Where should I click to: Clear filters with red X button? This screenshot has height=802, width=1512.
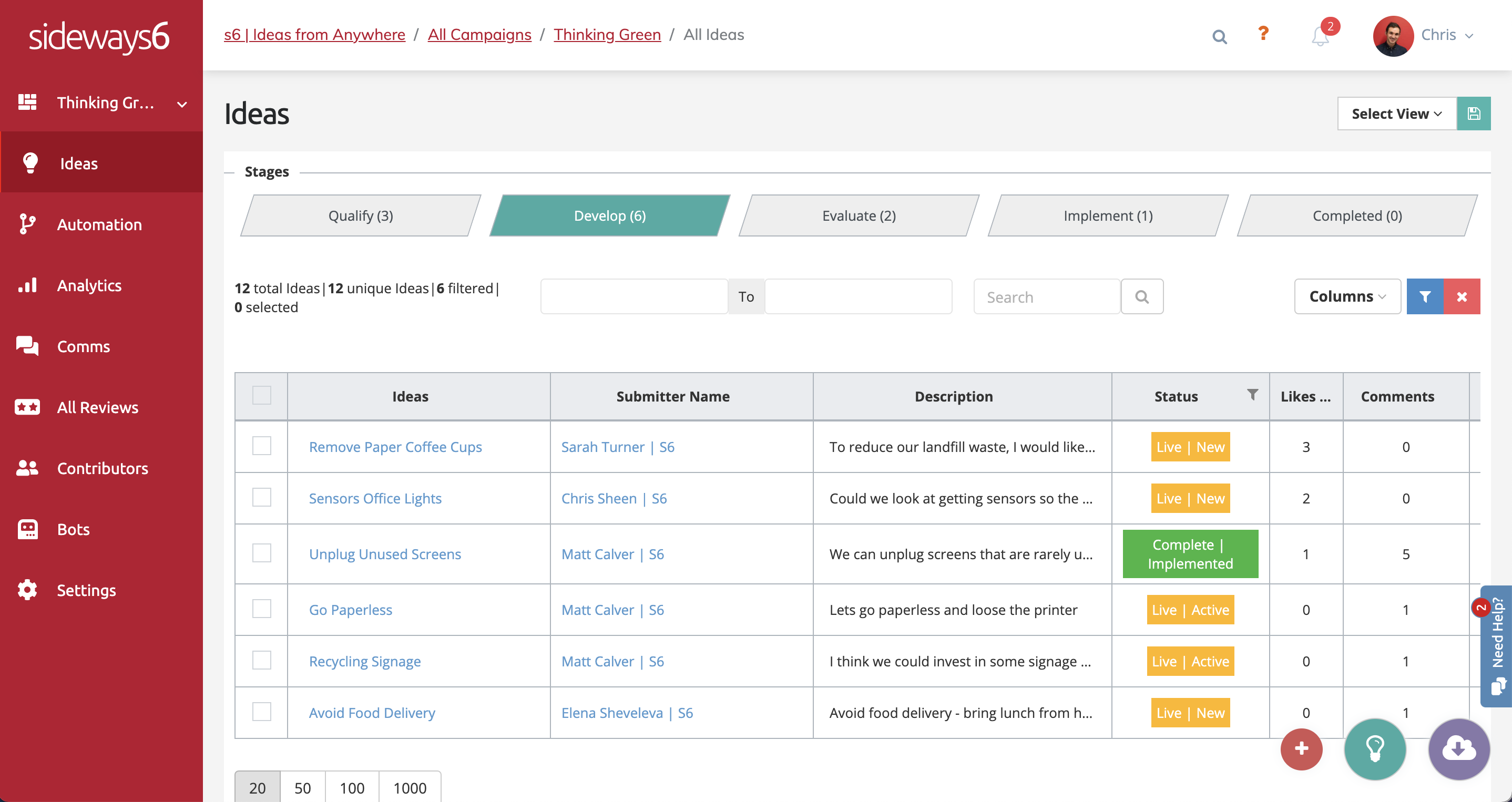(x=1462, y=296)
